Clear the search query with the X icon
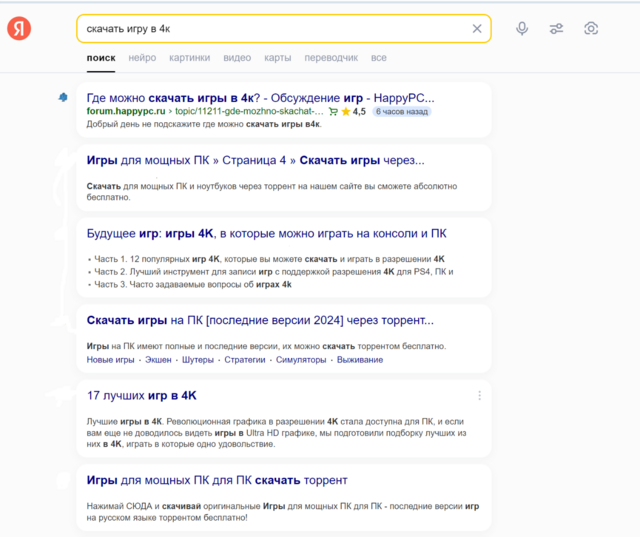This screenshot has height=537, width=640. (x=477, y=29)
